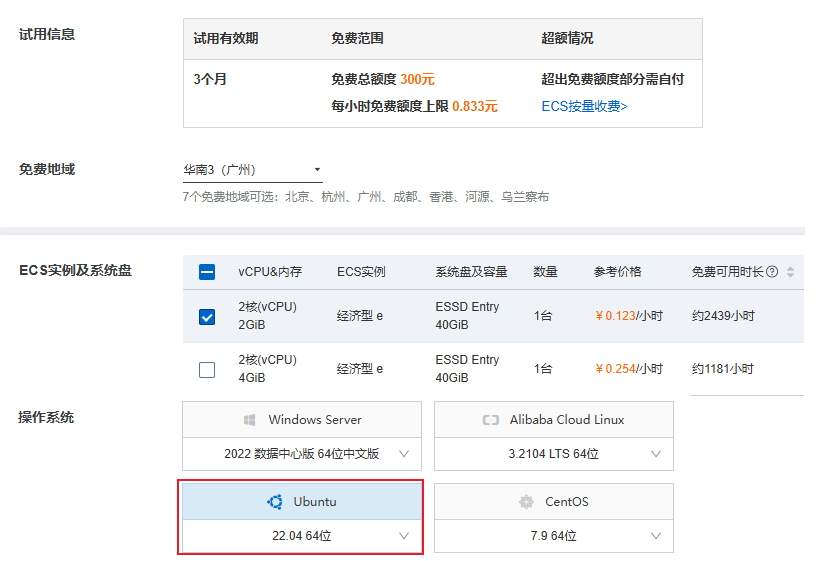Click the 系统盘及容量 column header
Image resolution: width=838 pixels, height=561 pixels.
[x=471, y=272]
